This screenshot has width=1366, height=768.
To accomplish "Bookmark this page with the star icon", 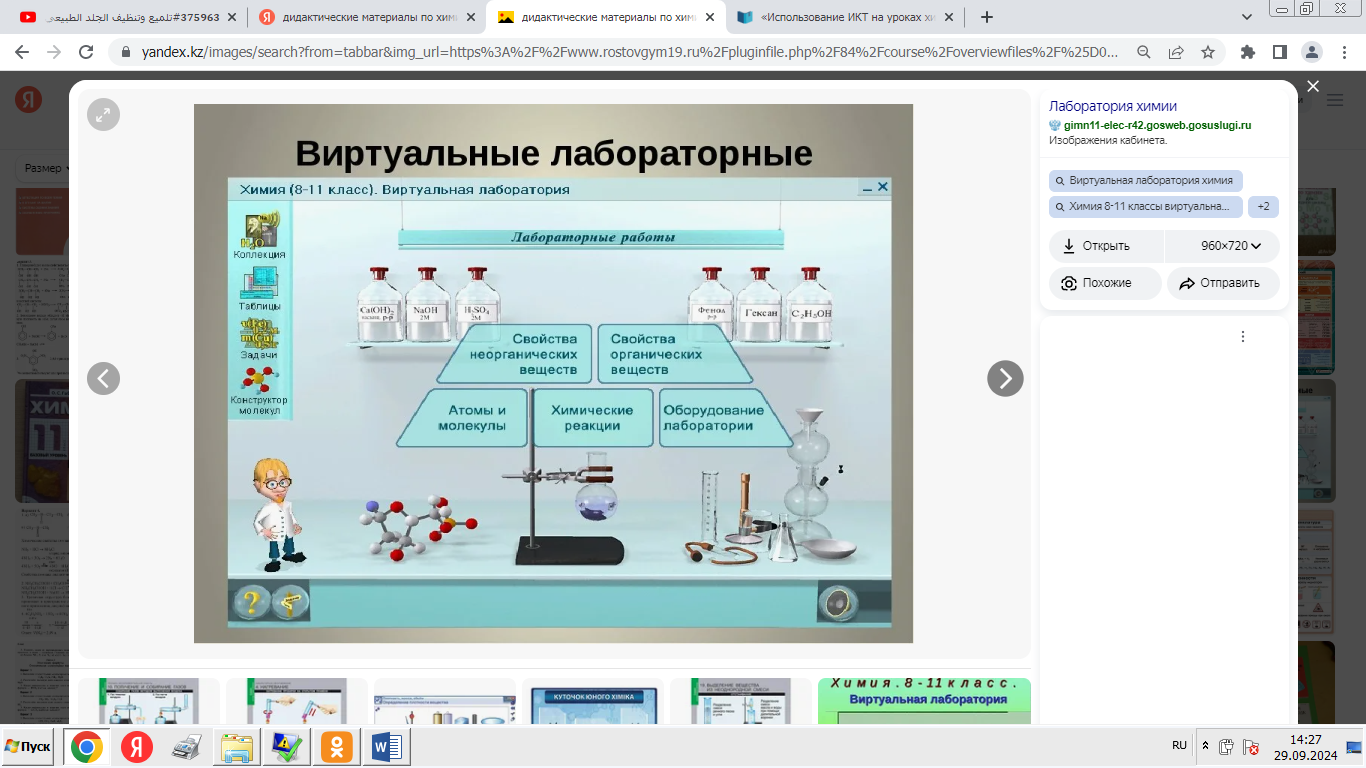I will [x=1208, y=52].
